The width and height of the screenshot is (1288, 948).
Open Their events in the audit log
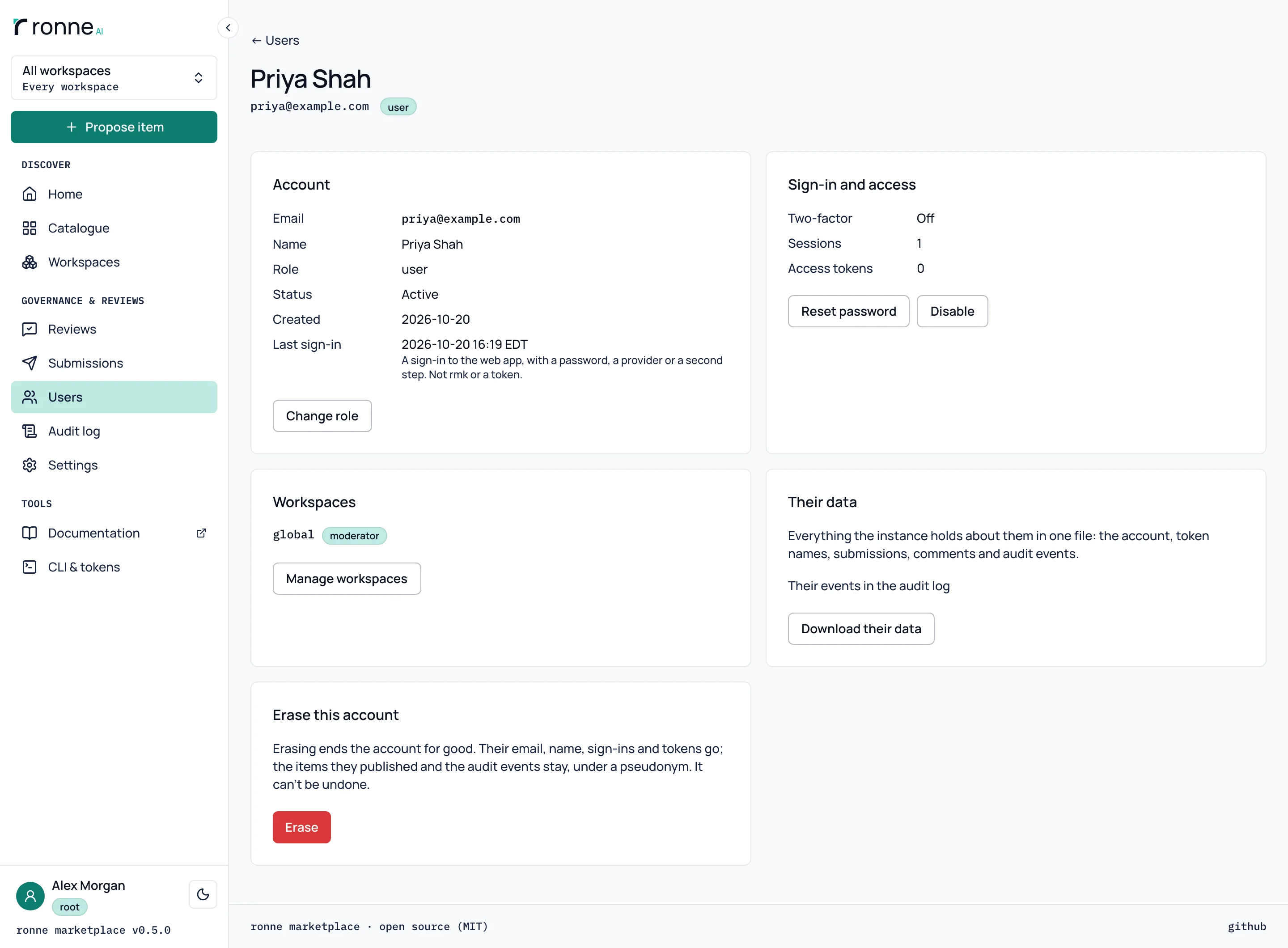click(x=869, y=585)
